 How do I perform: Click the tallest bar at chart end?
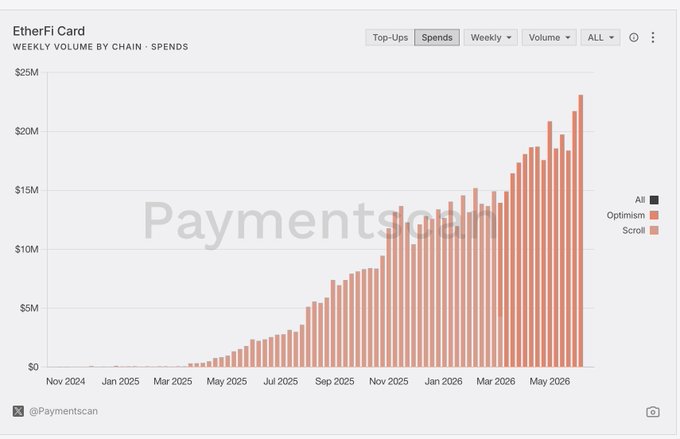tap(581, 231)
